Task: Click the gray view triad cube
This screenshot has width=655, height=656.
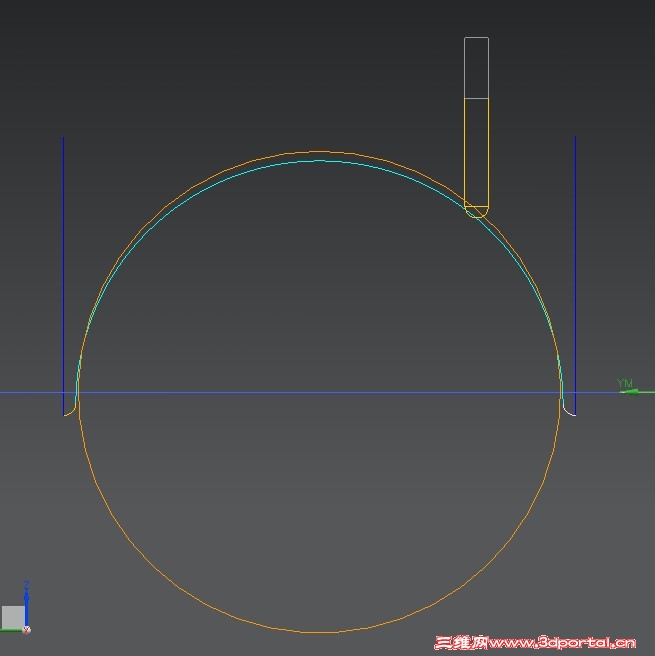Action: click(13, 617)
